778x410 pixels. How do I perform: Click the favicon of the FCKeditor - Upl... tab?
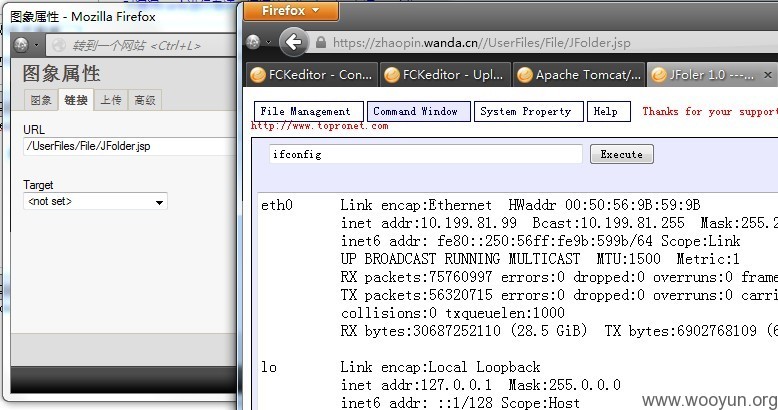[391, 75]
